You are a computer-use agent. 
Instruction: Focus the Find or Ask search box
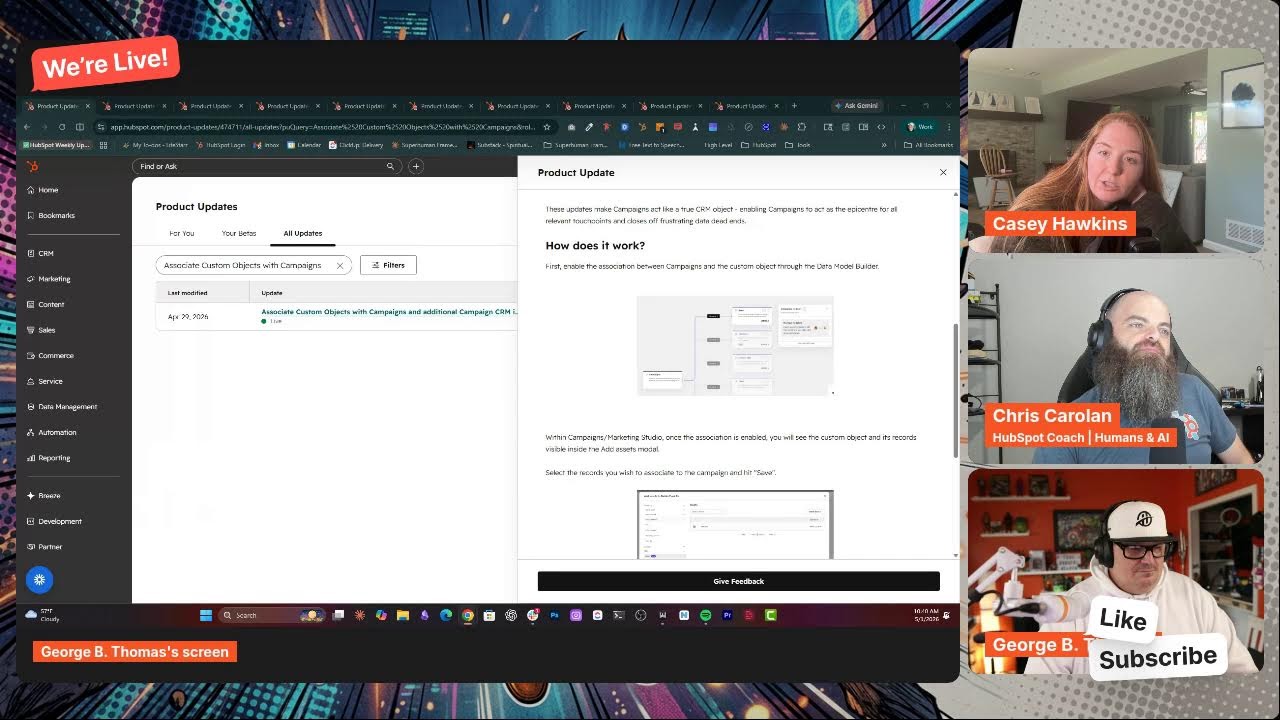tap(267, 166)
